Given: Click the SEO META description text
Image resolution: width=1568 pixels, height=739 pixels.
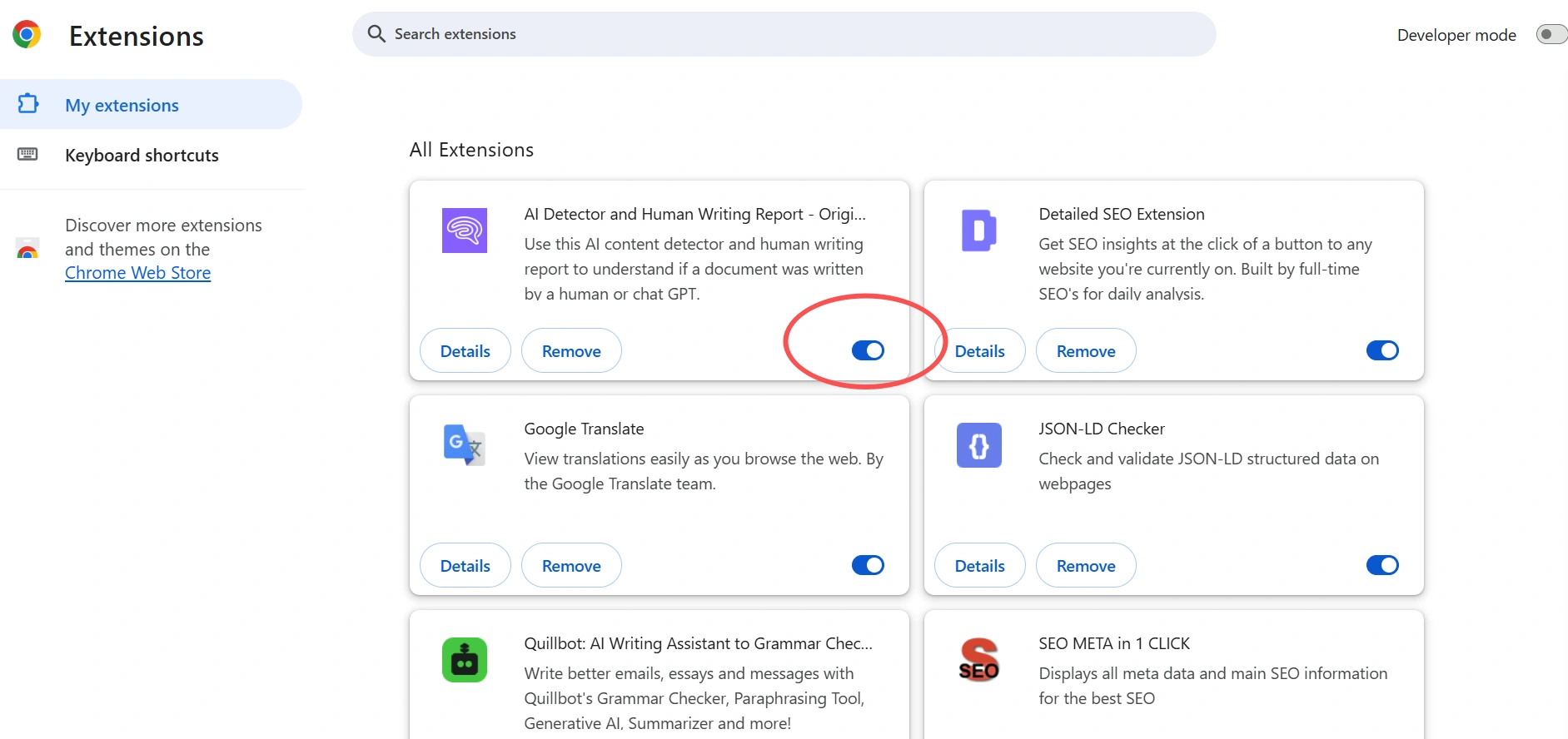Looking at the screenshot, I should click(1212, 686).
